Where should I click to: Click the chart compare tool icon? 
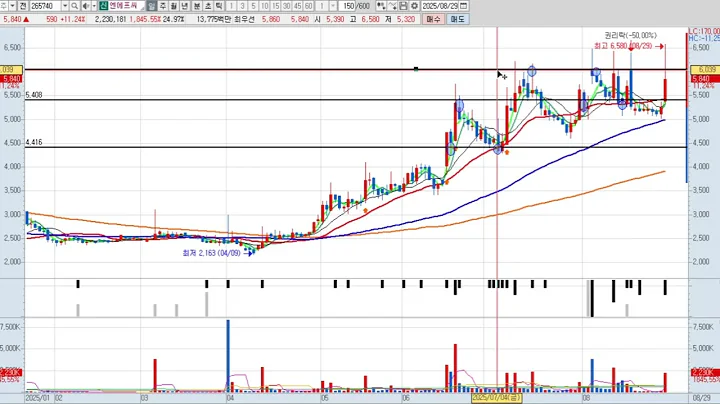coord(381,6)
